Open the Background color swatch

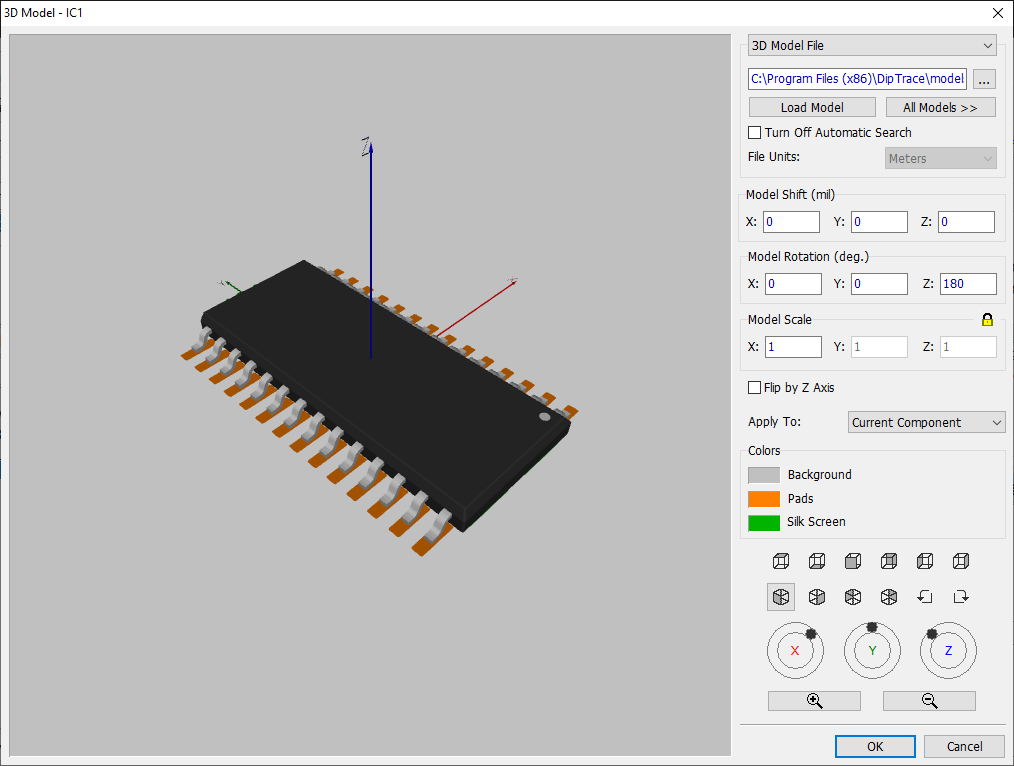tap(764, 475)
